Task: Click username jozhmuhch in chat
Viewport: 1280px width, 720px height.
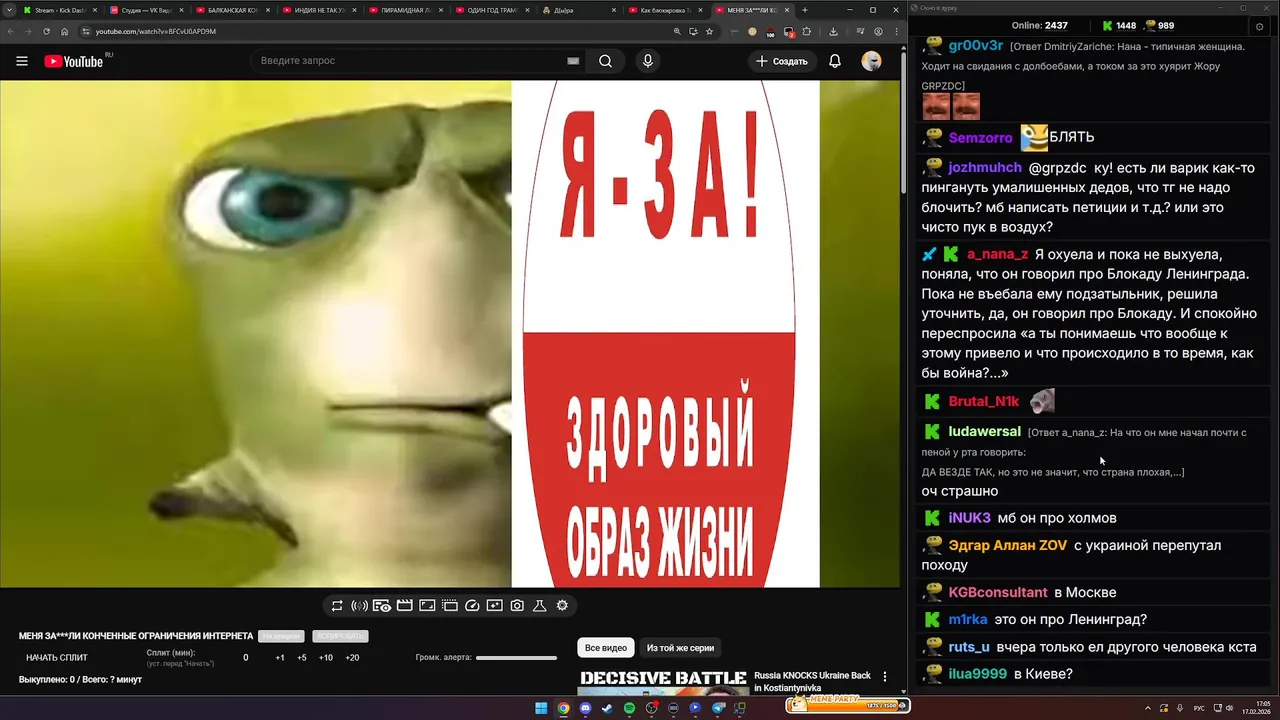Action: (x=985, y=168)
